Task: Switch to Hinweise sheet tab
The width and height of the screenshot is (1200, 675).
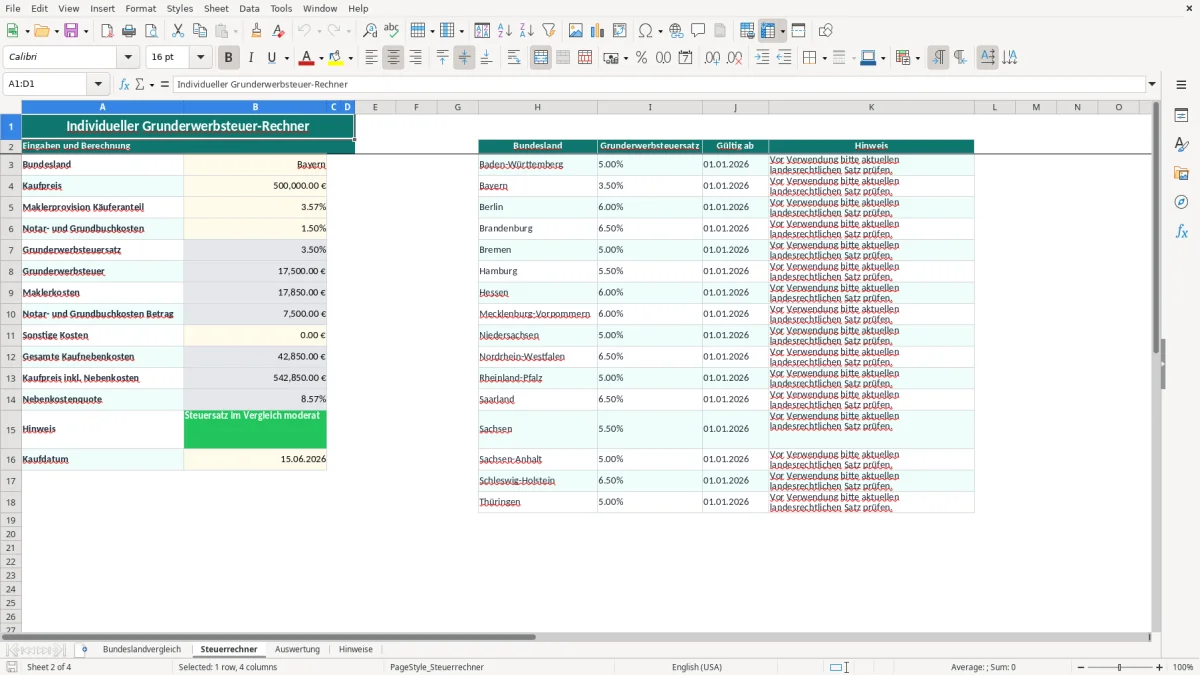Action: (x=355, y=649)
